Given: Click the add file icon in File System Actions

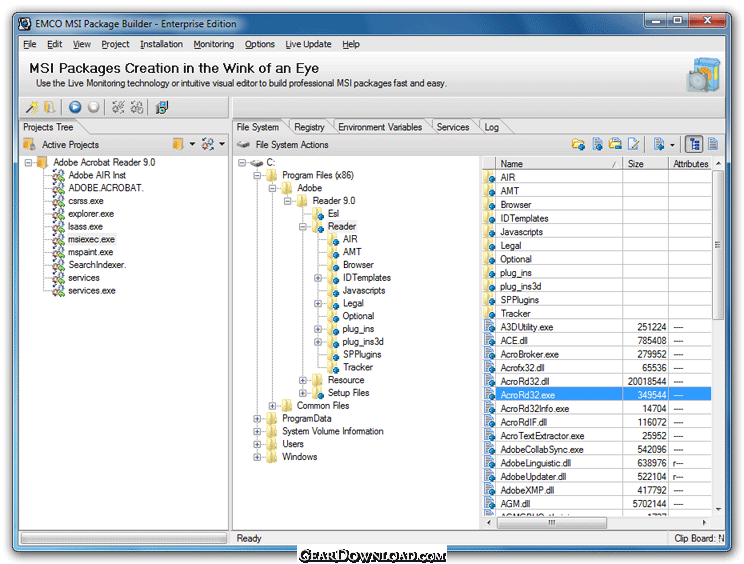Looking at the screenshot, I should coord(597,144).
